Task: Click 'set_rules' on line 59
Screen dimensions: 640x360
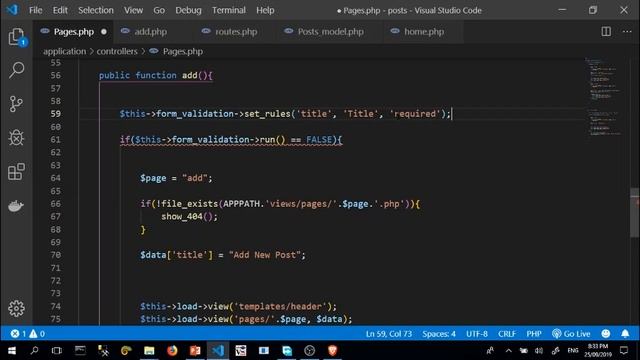Action: pyautogui.click(x=267, y=114)
